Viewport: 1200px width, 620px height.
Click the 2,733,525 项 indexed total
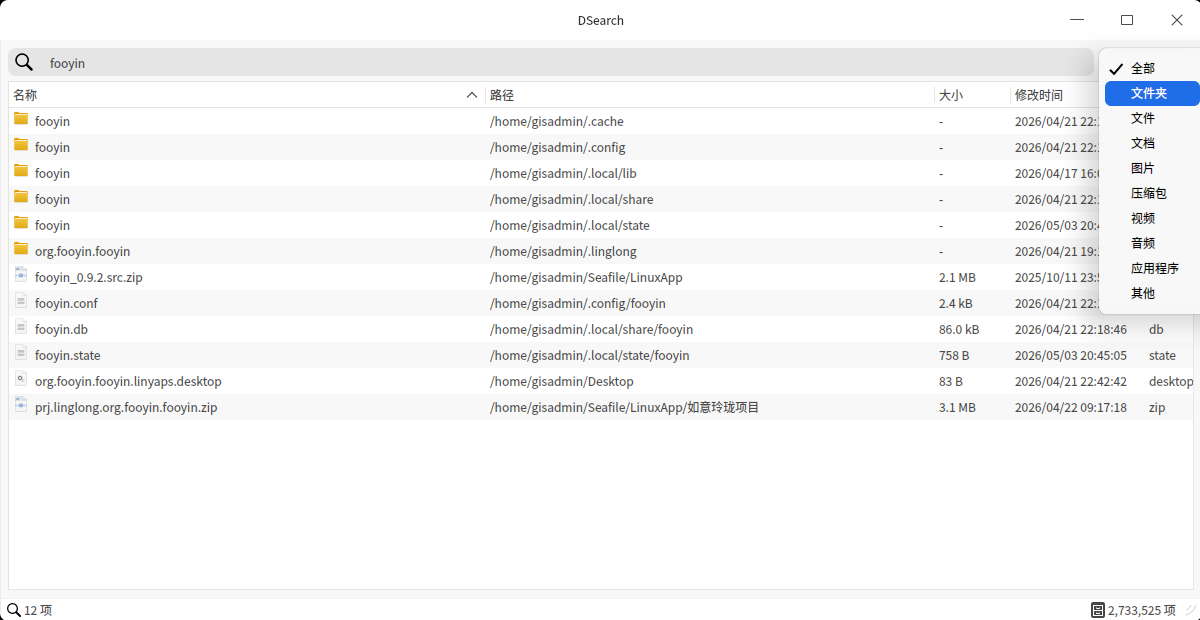coord(1142,610)
